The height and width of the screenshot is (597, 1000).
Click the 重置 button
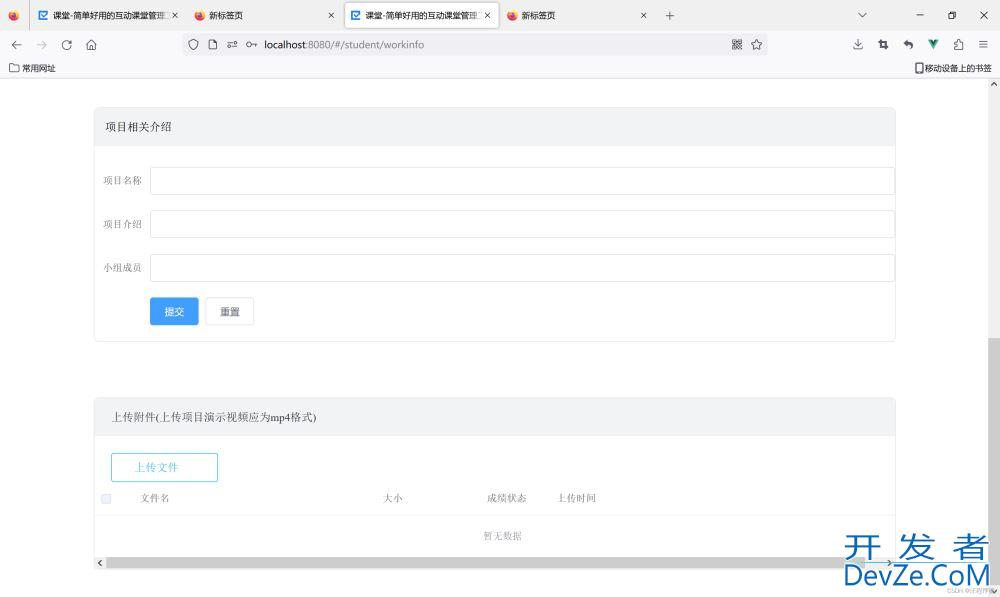[230, 311]
